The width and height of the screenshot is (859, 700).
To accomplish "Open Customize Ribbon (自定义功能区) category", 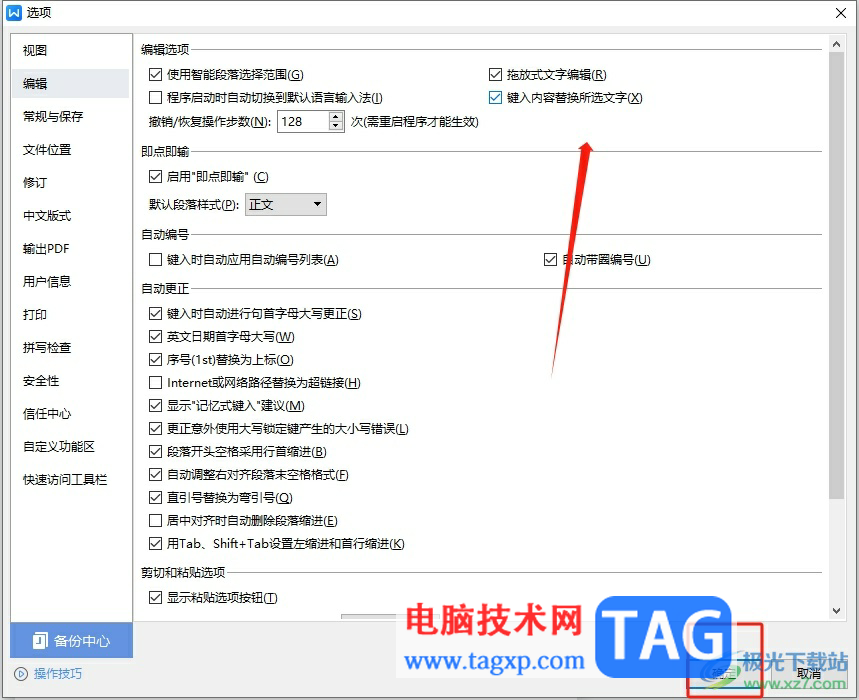I will tap(70, 446).
